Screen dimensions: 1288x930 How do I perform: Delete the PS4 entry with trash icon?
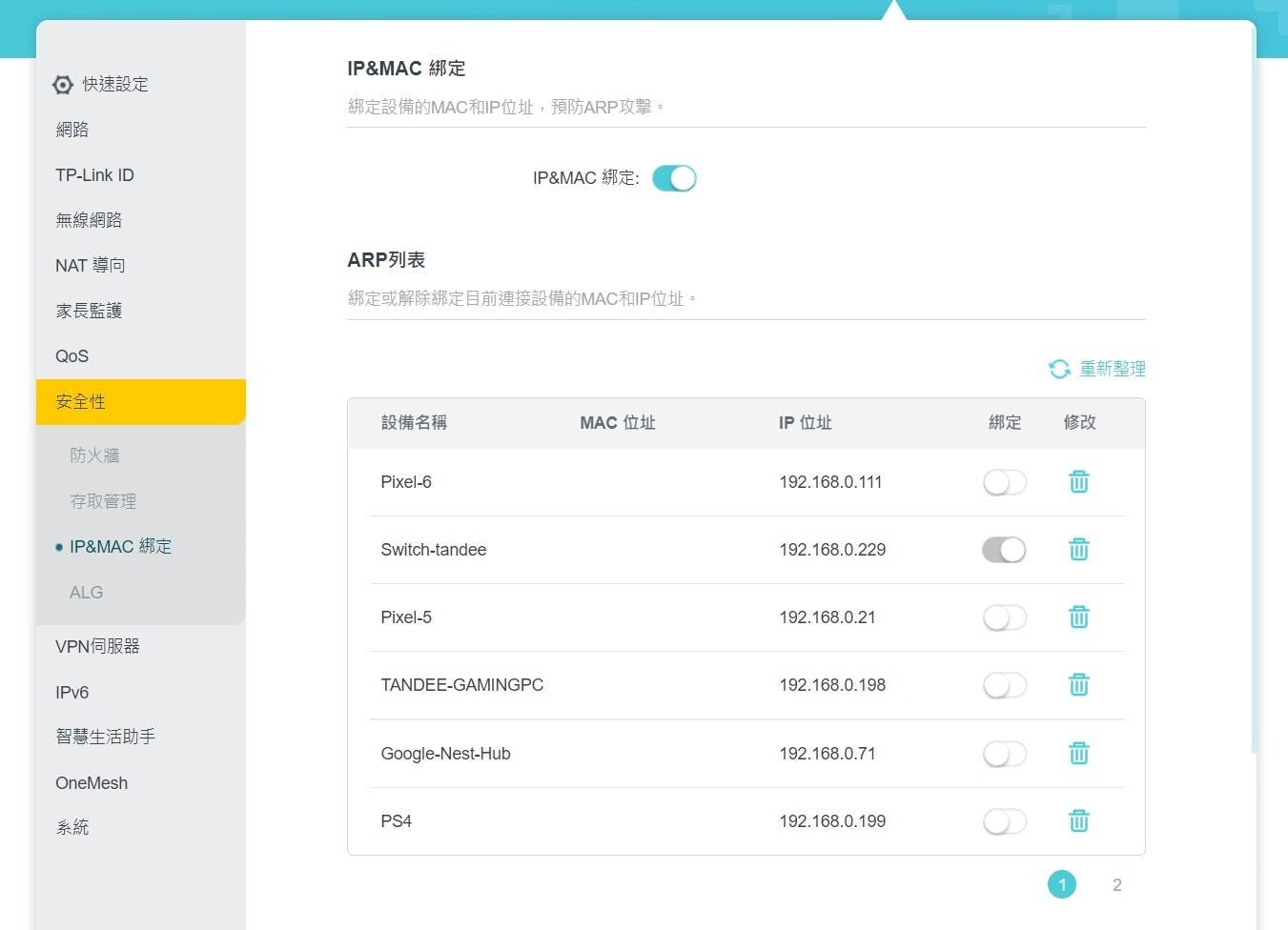(x=1078, y=821)
